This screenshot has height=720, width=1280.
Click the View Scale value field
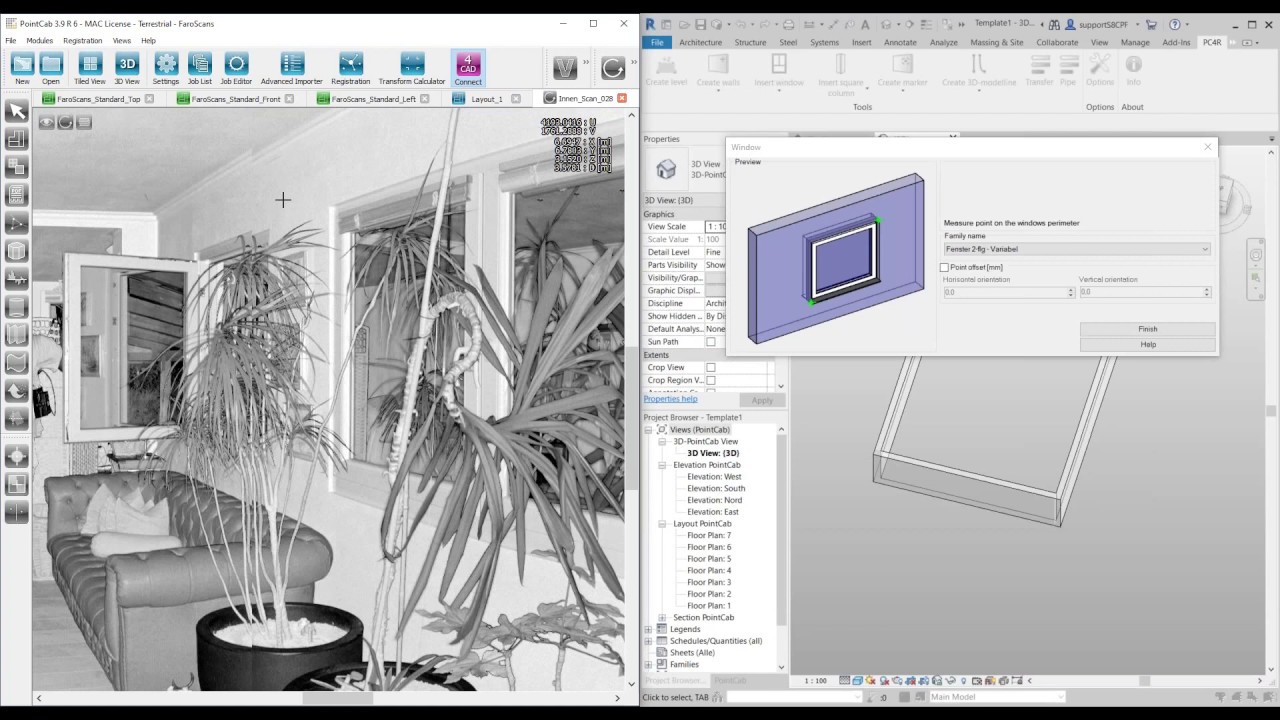(716, 227)
